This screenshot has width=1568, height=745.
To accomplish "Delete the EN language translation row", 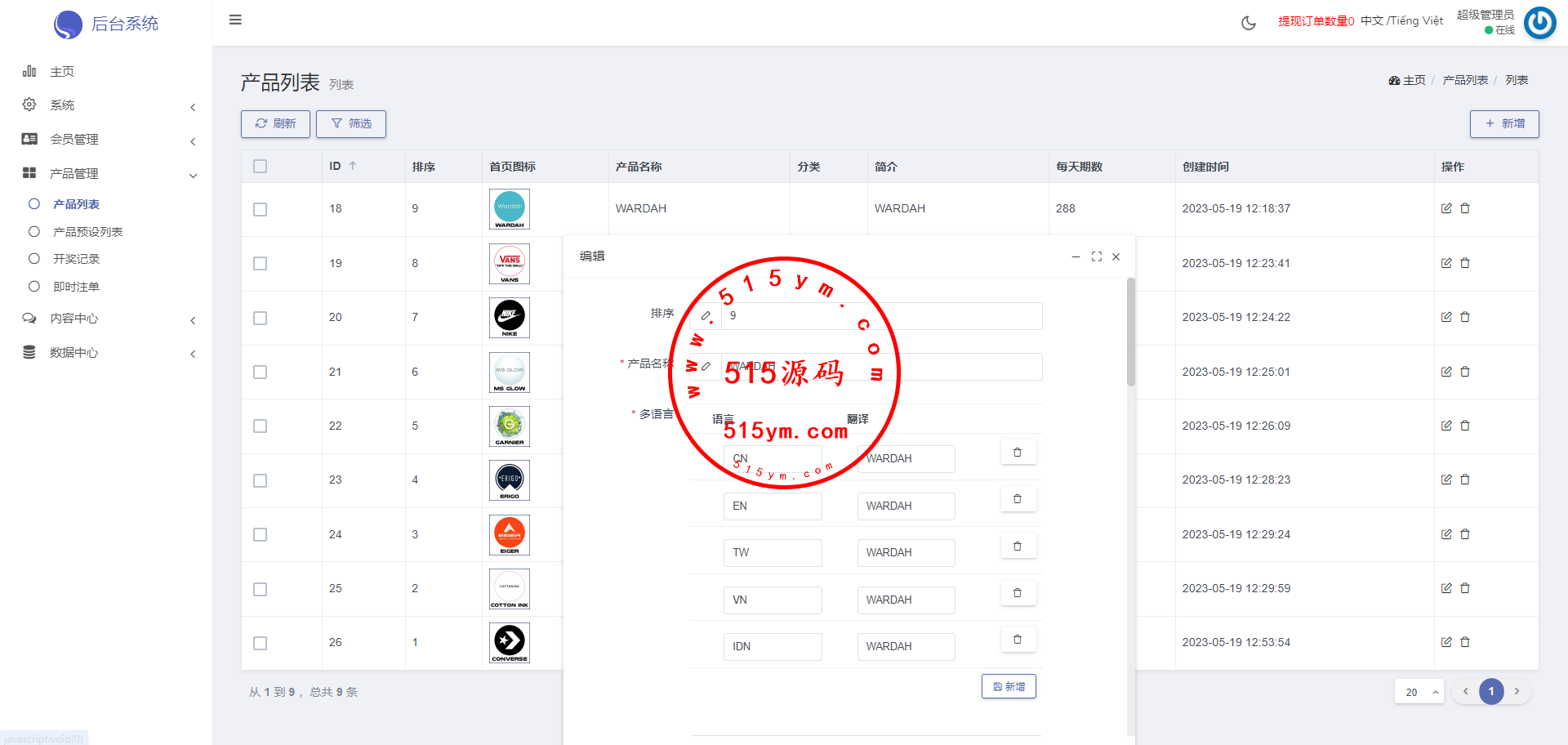I will [x=1018, y=499].
